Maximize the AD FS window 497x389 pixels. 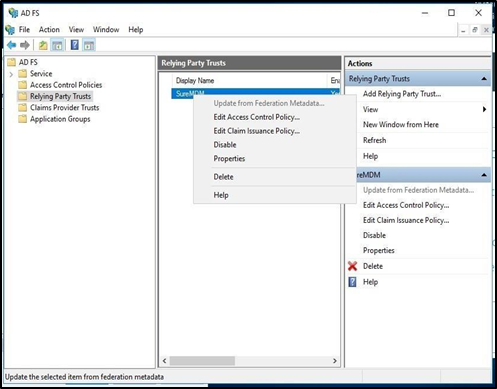[x=451, y=13]
